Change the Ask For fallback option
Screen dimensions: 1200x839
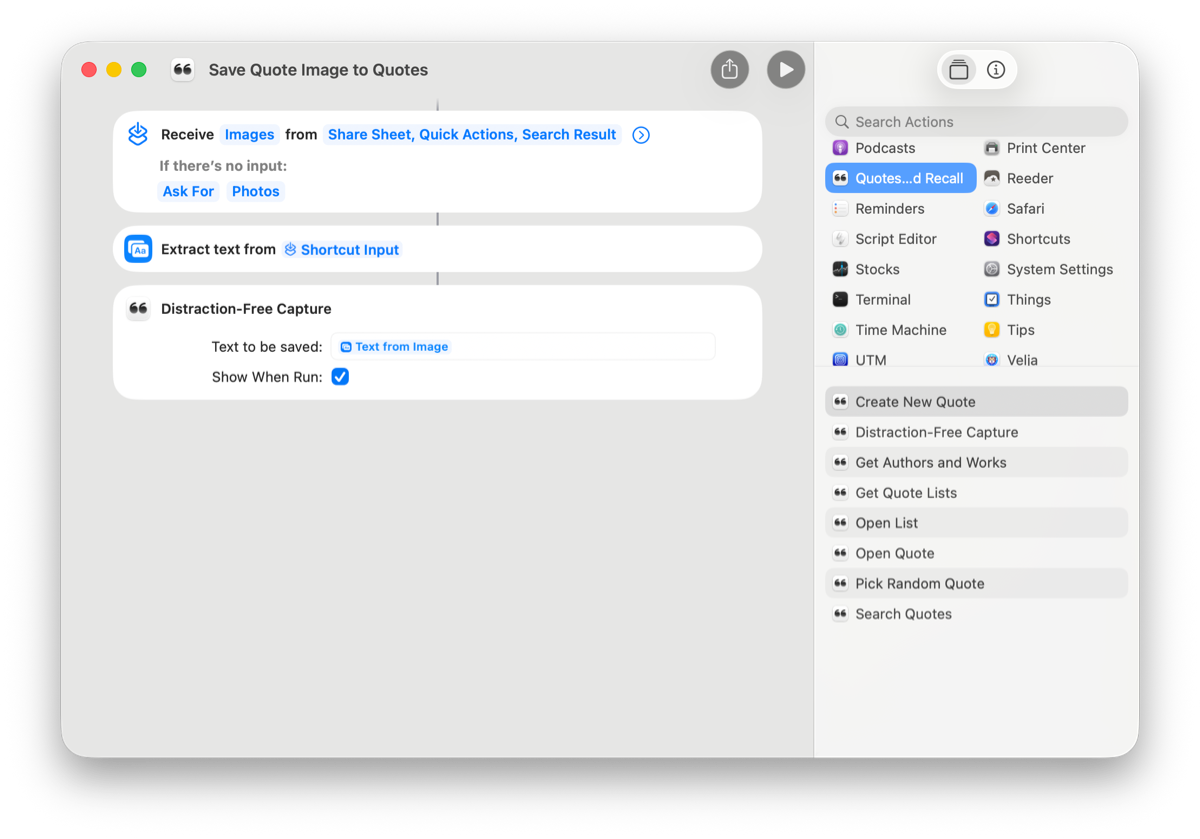click(x=188, y=191)
